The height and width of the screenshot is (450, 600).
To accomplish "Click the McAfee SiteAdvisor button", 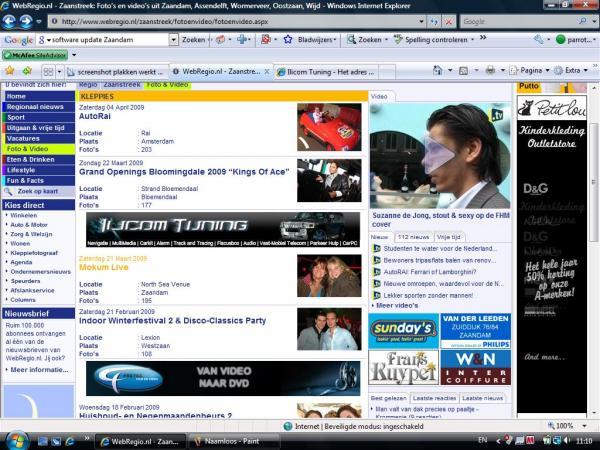I will pyautogui.click(x=35, y=55).
